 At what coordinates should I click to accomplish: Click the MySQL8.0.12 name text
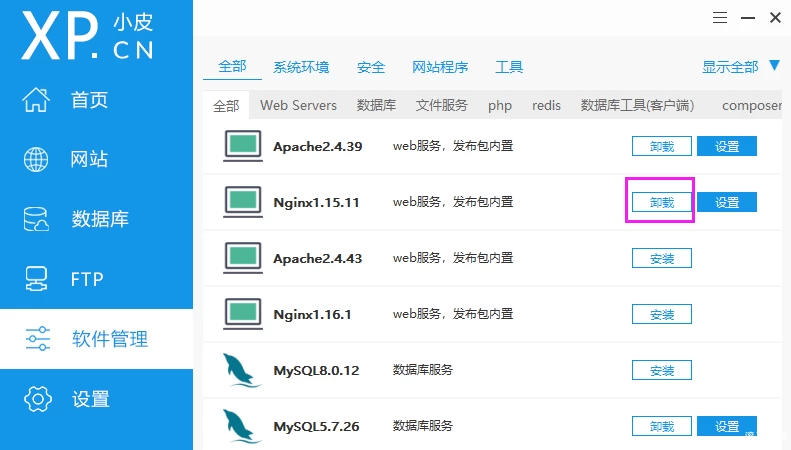316,371
